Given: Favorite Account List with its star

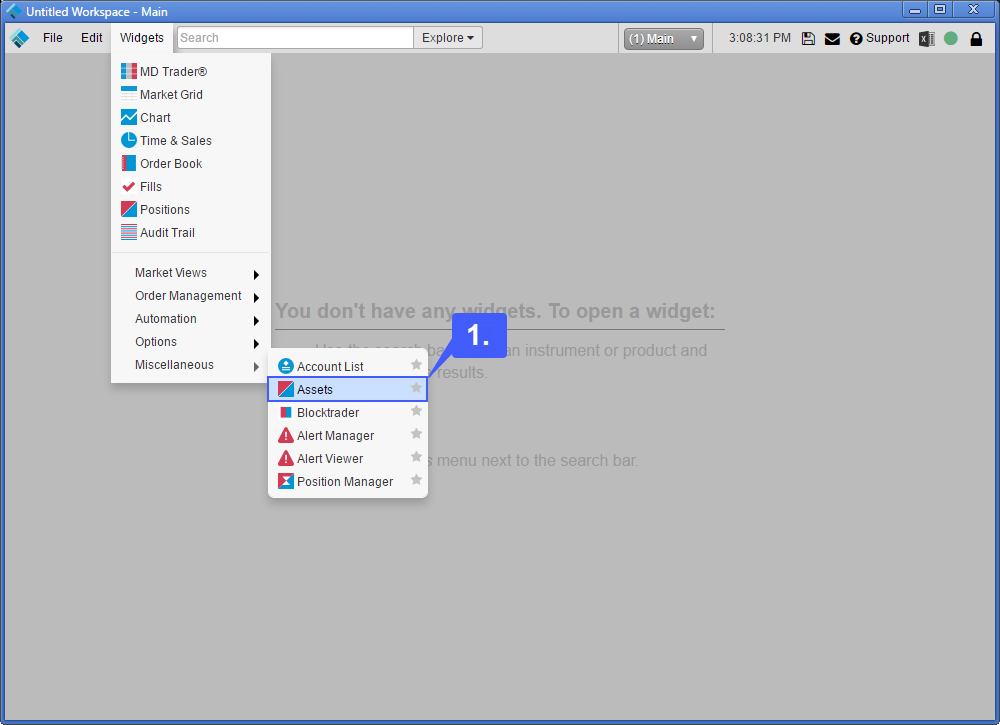Looking at the screenshot, I should (416, 365).
